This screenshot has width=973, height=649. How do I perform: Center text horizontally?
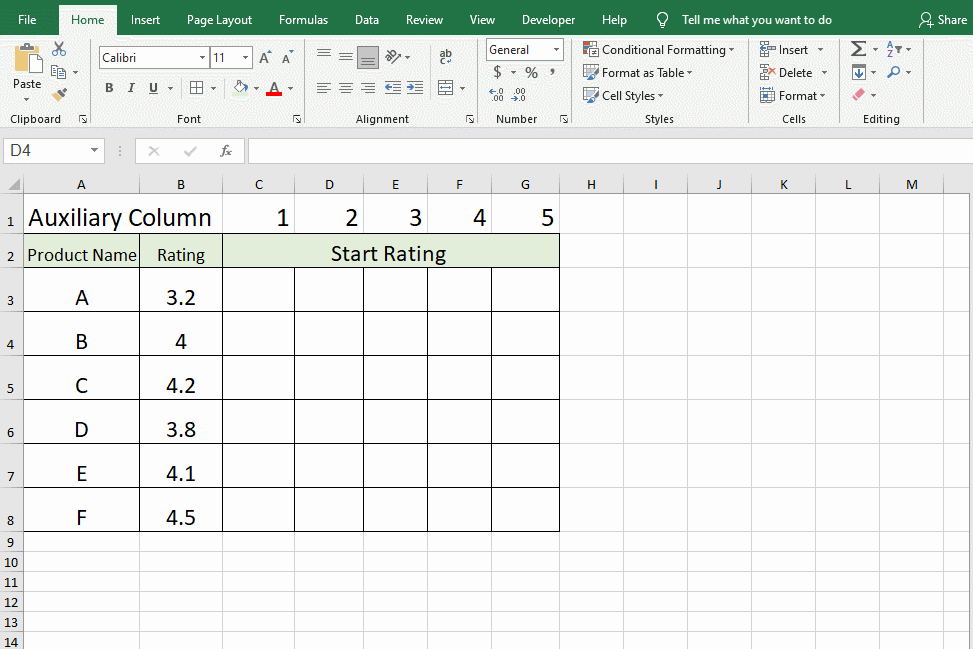(x=346, y=88)
